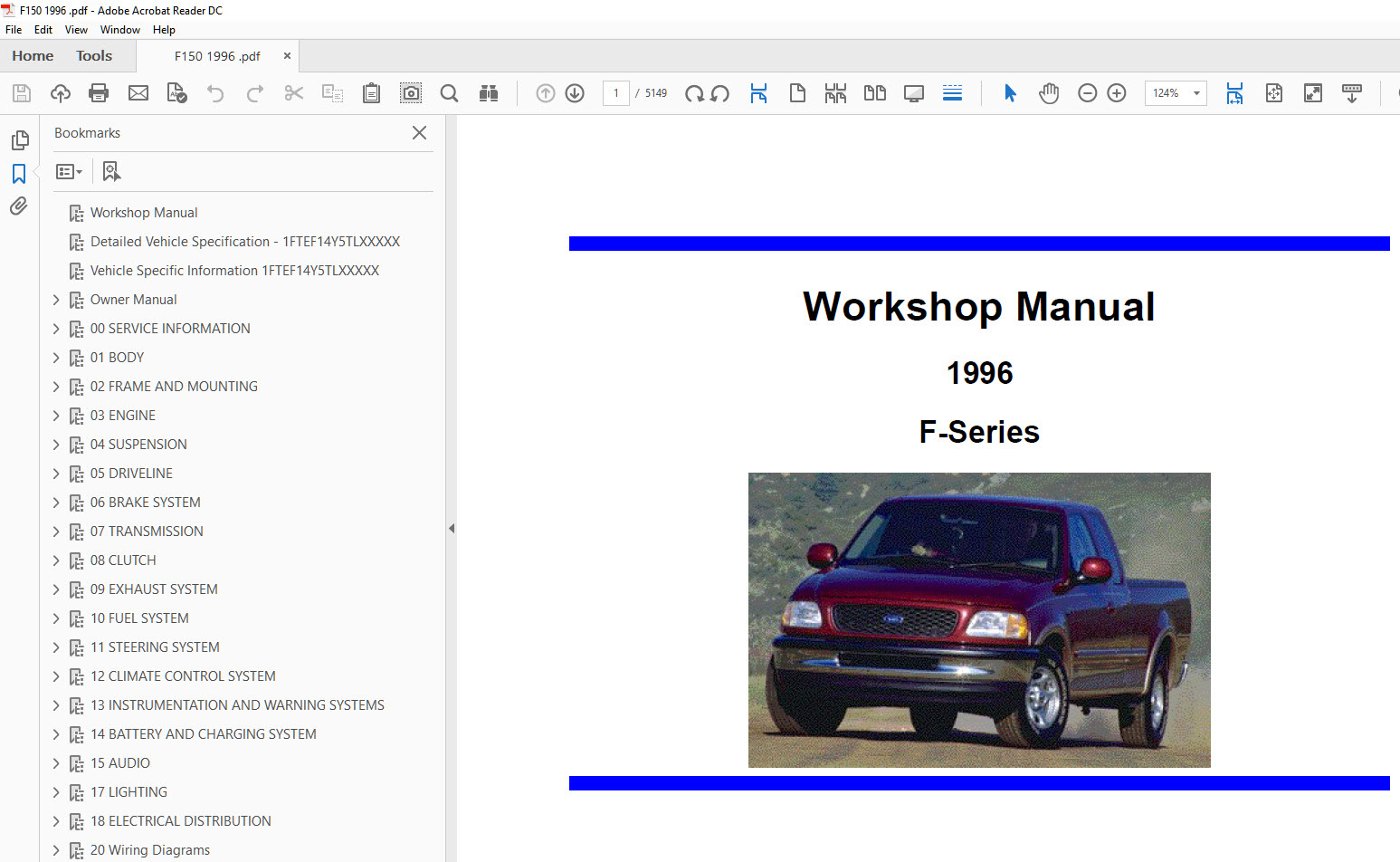
Task: Collapse navigation pane with divider arrow
Action: (452, 528)
